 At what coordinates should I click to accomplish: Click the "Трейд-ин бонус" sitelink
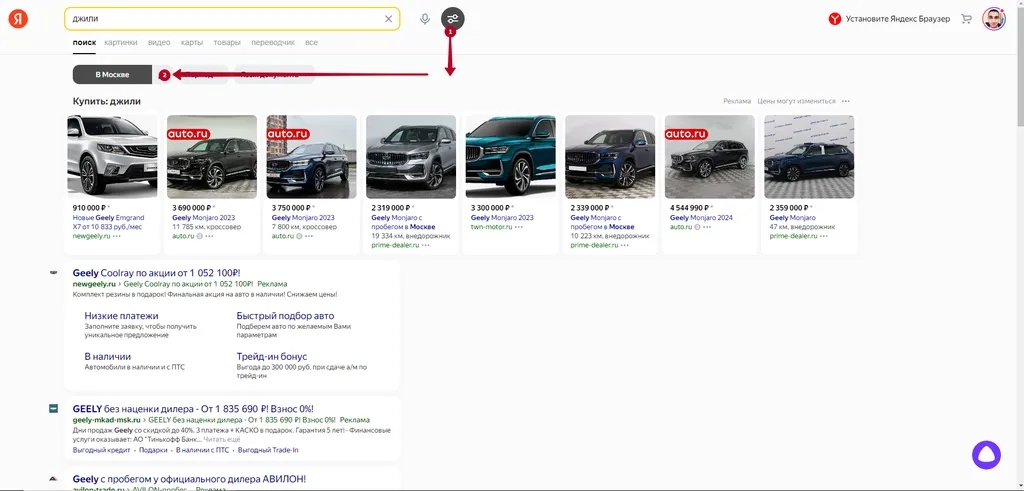click(271, 357)
